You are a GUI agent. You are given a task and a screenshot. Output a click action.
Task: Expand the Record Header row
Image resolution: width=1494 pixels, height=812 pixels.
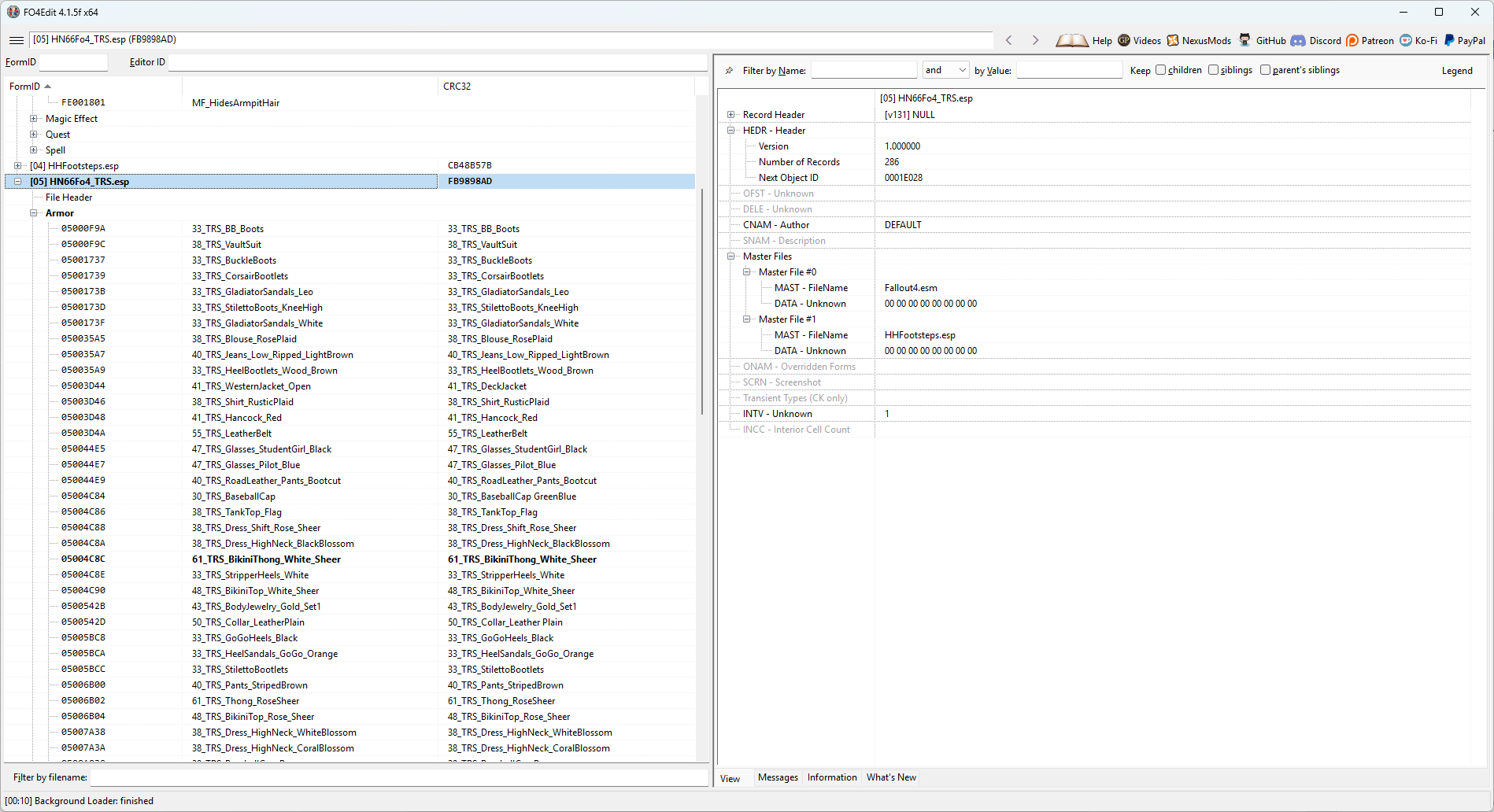[x=731, y=115]
